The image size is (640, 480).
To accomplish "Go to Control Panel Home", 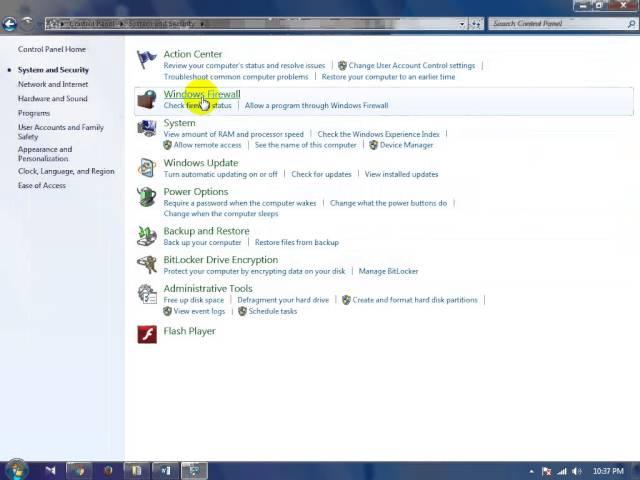I will pyautogui.click(x=52, y=49).
